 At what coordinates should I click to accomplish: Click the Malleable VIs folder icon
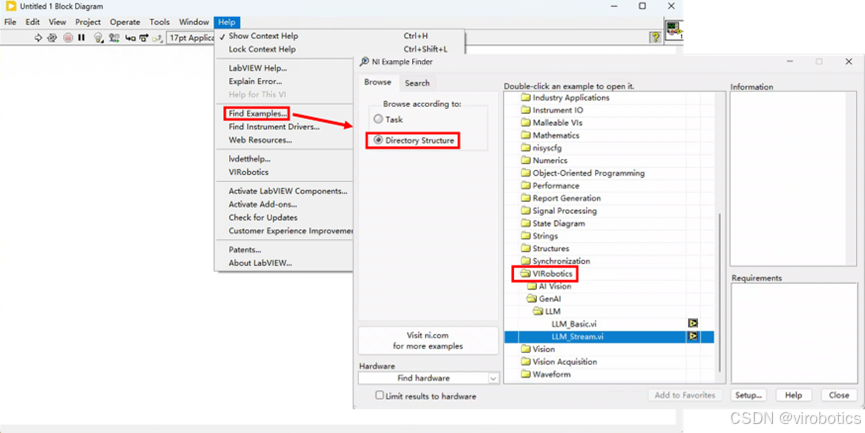[x=526, y=122]
